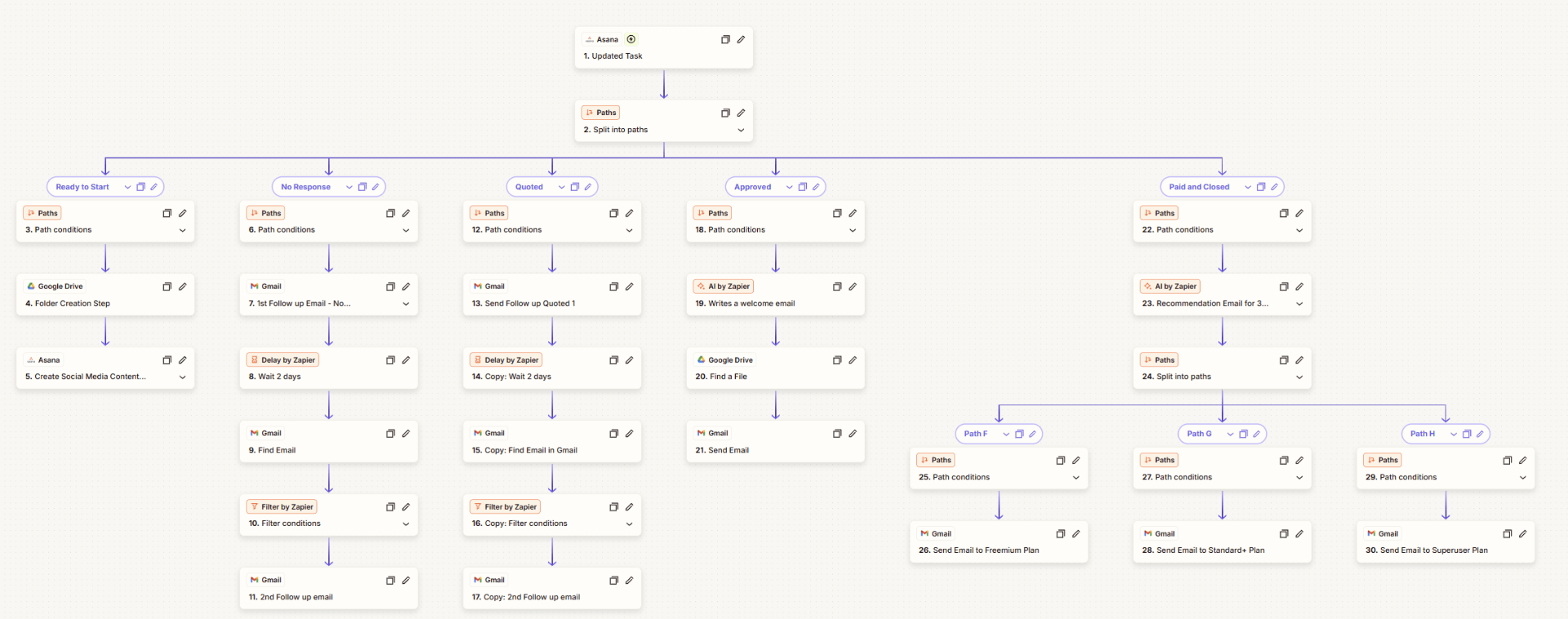Viewport: 1568px width, 619px height.
Task: Duplicate step 19 Writes a welcome email
Action: 837,287
